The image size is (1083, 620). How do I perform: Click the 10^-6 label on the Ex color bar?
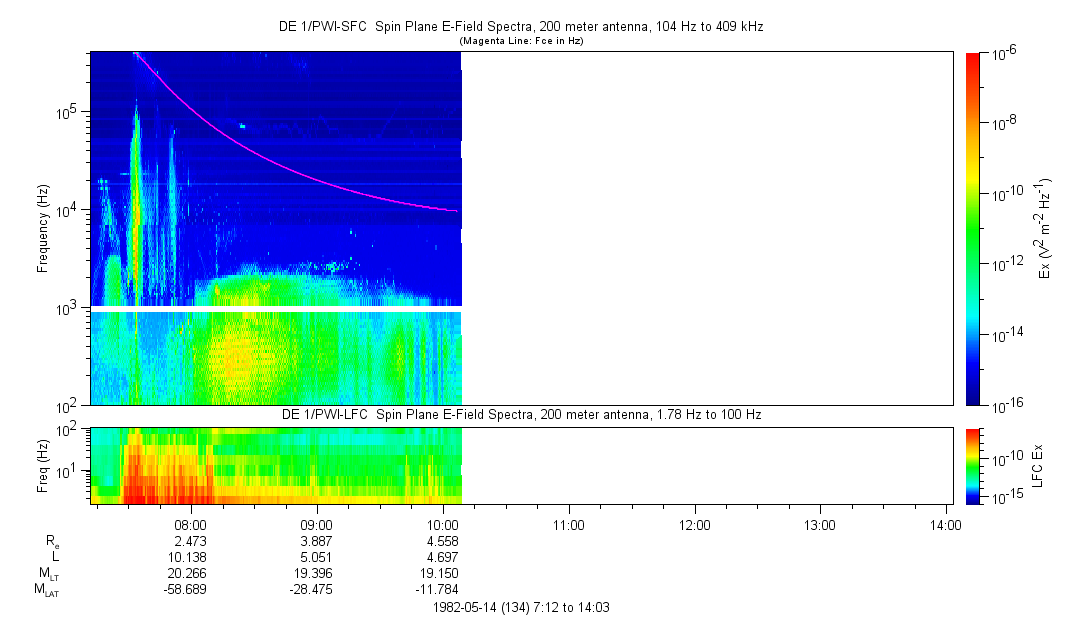click(1005, 54)
